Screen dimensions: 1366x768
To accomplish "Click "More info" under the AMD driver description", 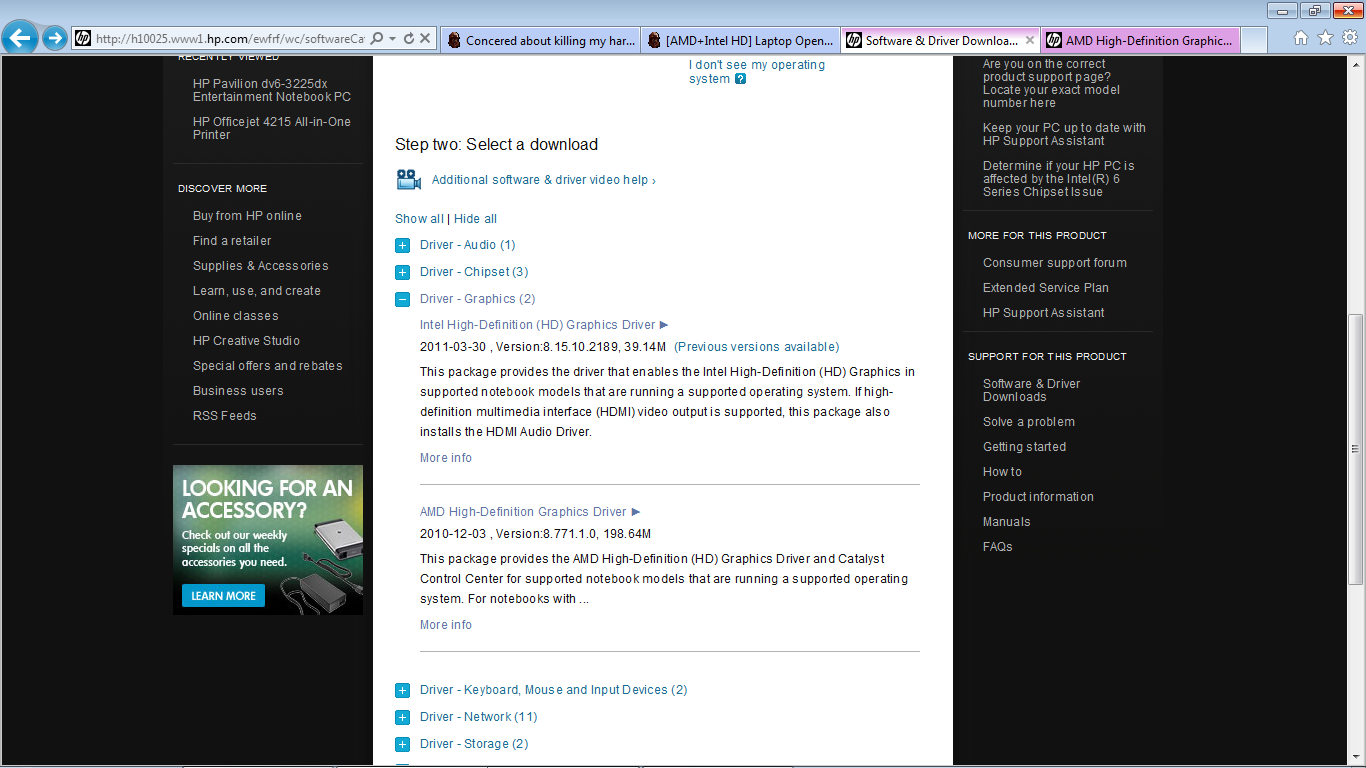I will click(446, 625).
